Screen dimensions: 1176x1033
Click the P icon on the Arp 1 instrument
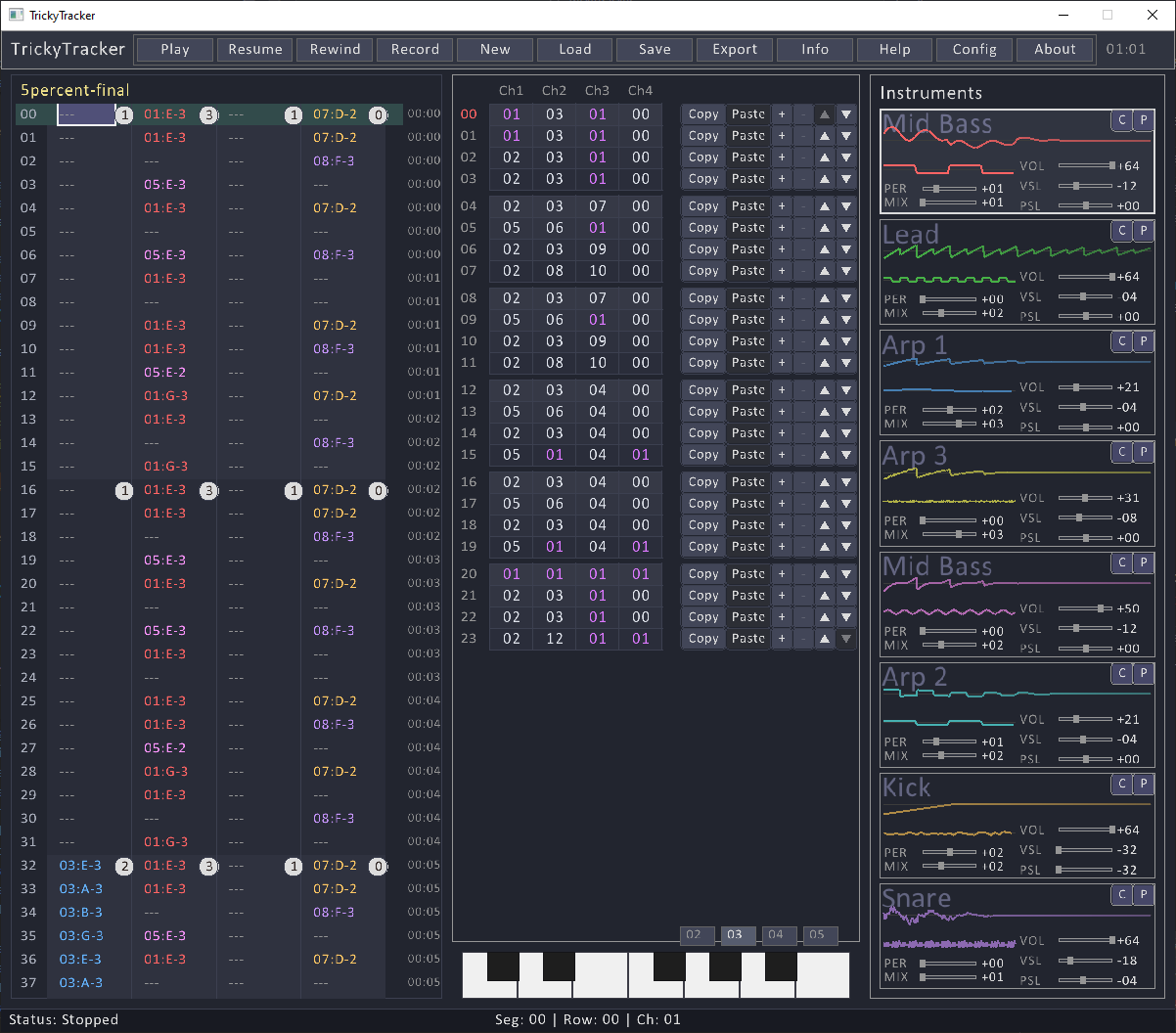click(1145, 341)
